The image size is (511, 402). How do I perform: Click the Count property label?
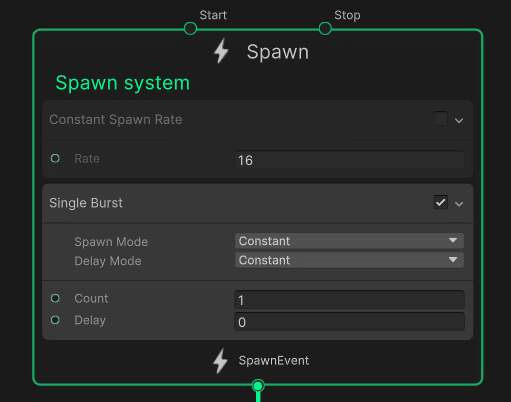point(91,298)
